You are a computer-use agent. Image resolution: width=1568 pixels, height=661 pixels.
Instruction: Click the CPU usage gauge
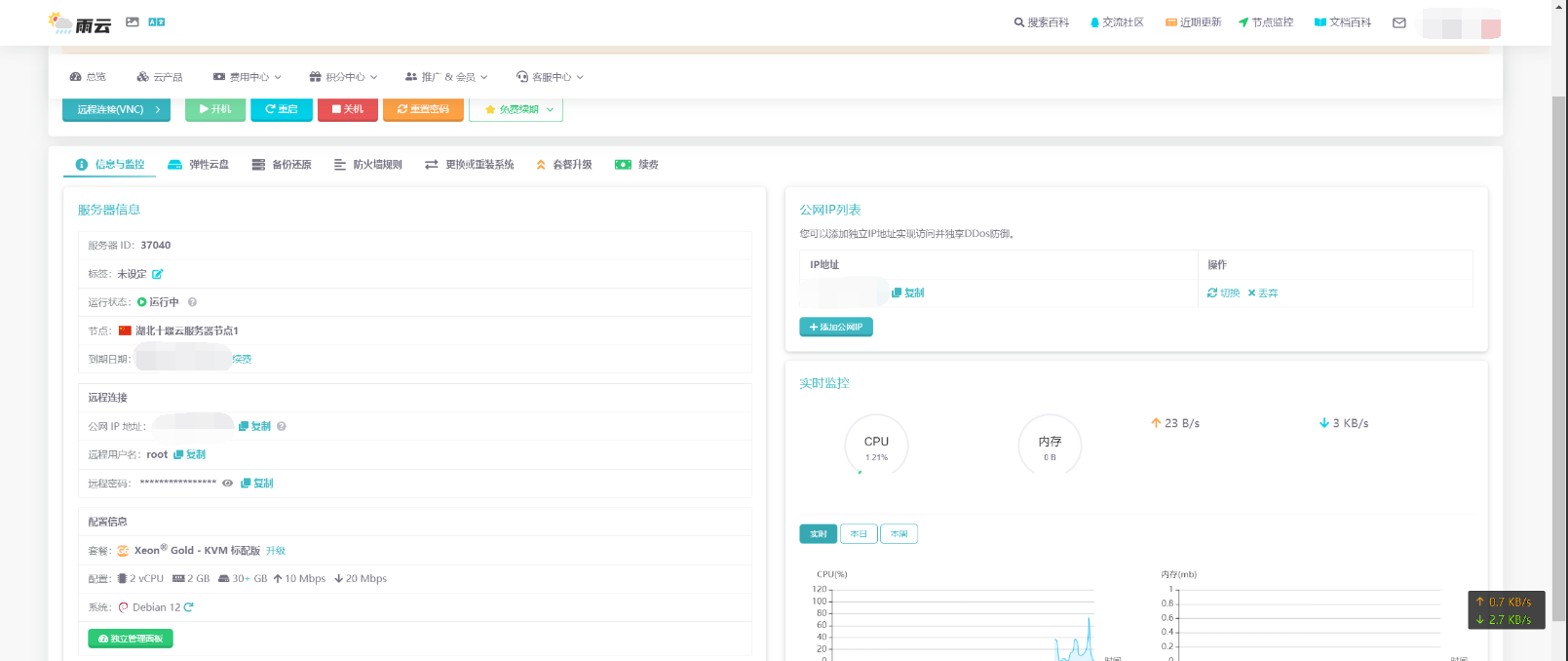tap(876, 446)
